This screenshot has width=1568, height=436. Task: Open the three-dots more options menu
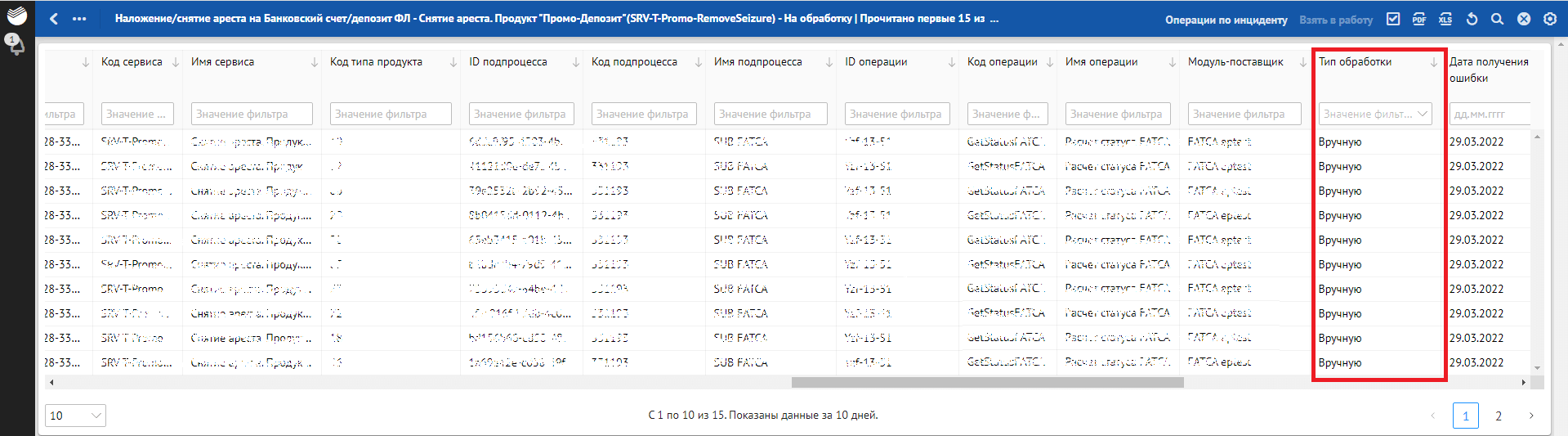[79, 19]
